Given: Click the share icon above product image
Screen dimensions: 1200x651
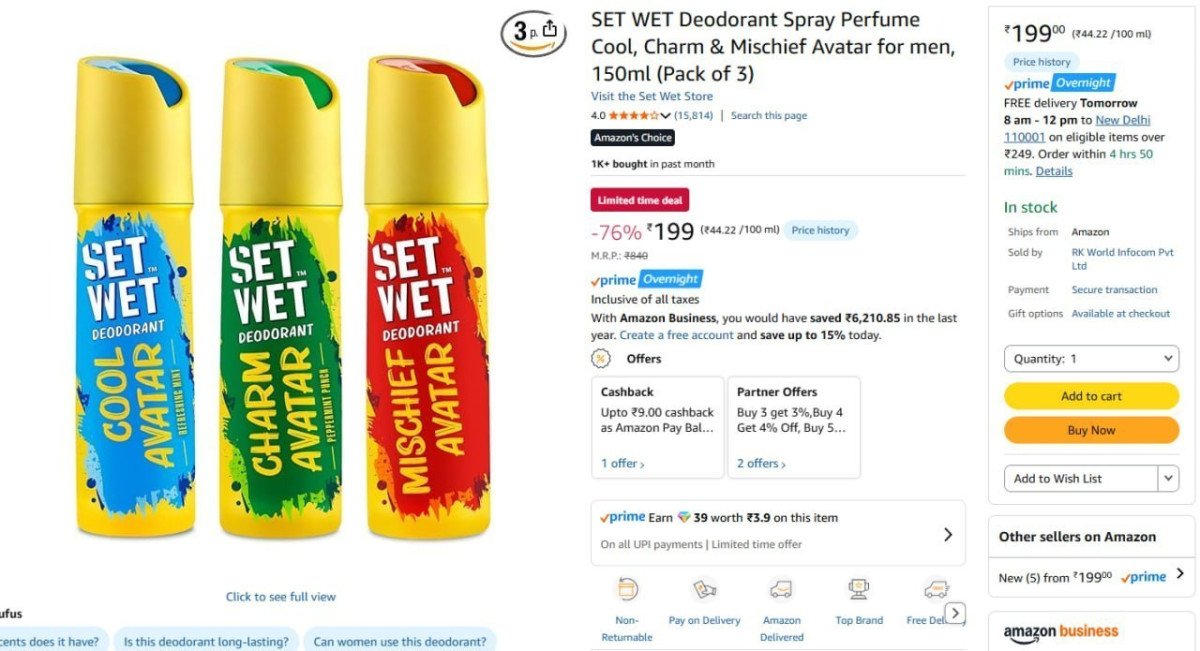Looking at the screenshot, I should click(549, 30).
